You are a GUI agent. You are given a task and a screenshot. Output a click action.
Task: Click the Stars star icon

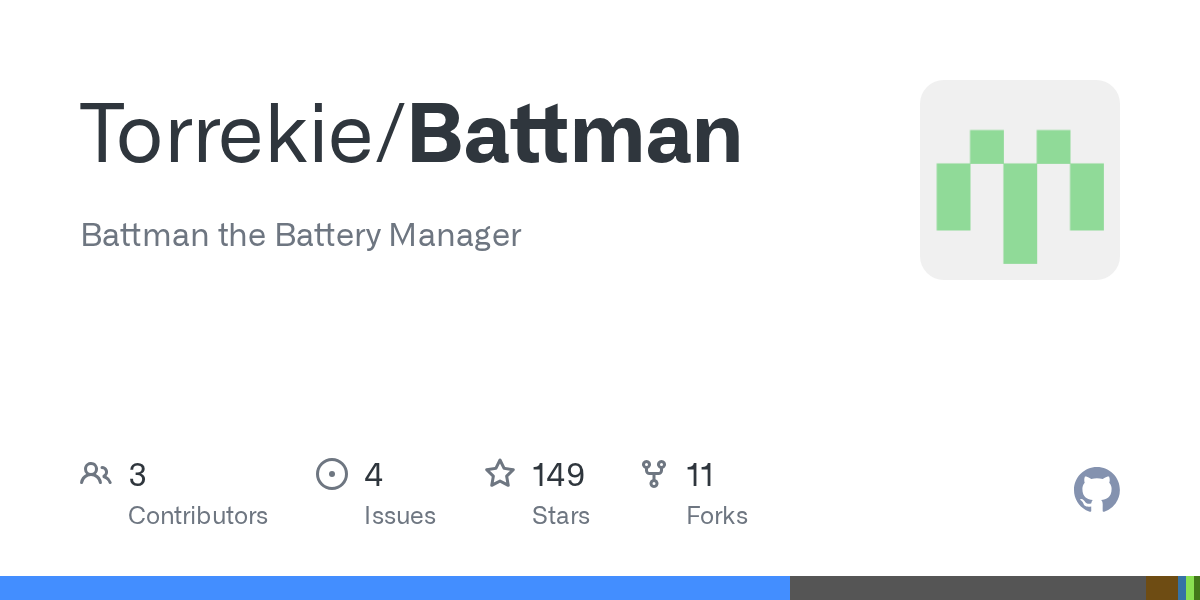500,474
